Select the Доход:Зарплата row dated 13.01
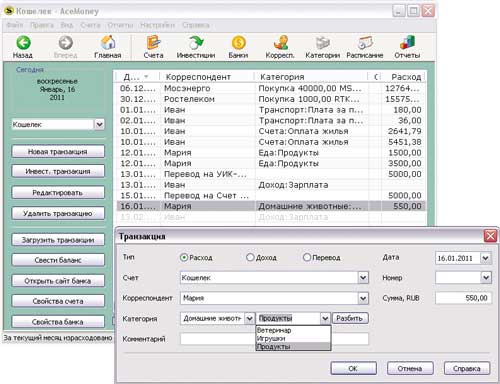The height and width of the screenshot is (384, 500). (271, 185)
